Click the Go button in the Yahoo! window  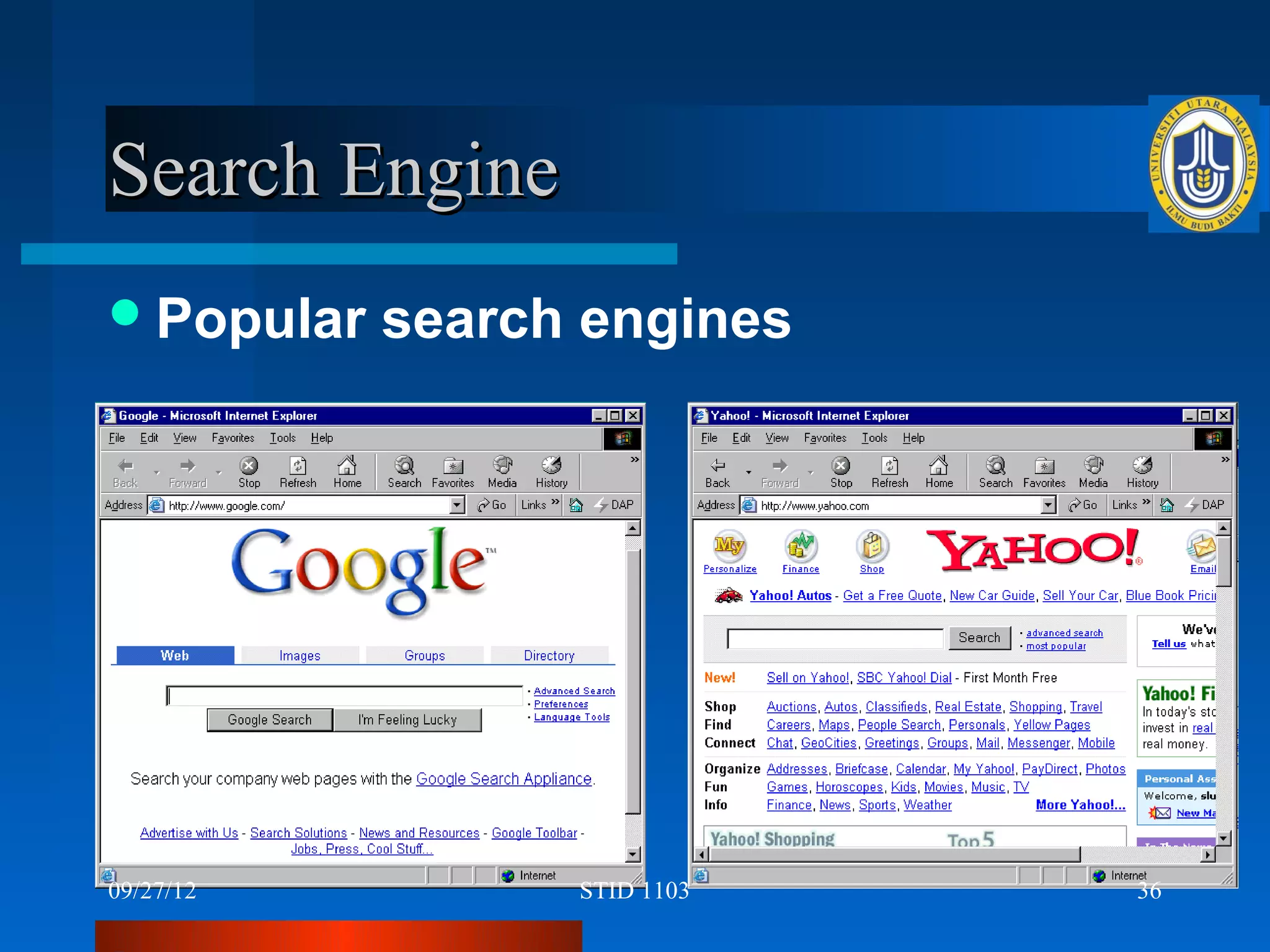coord(1083,505)
